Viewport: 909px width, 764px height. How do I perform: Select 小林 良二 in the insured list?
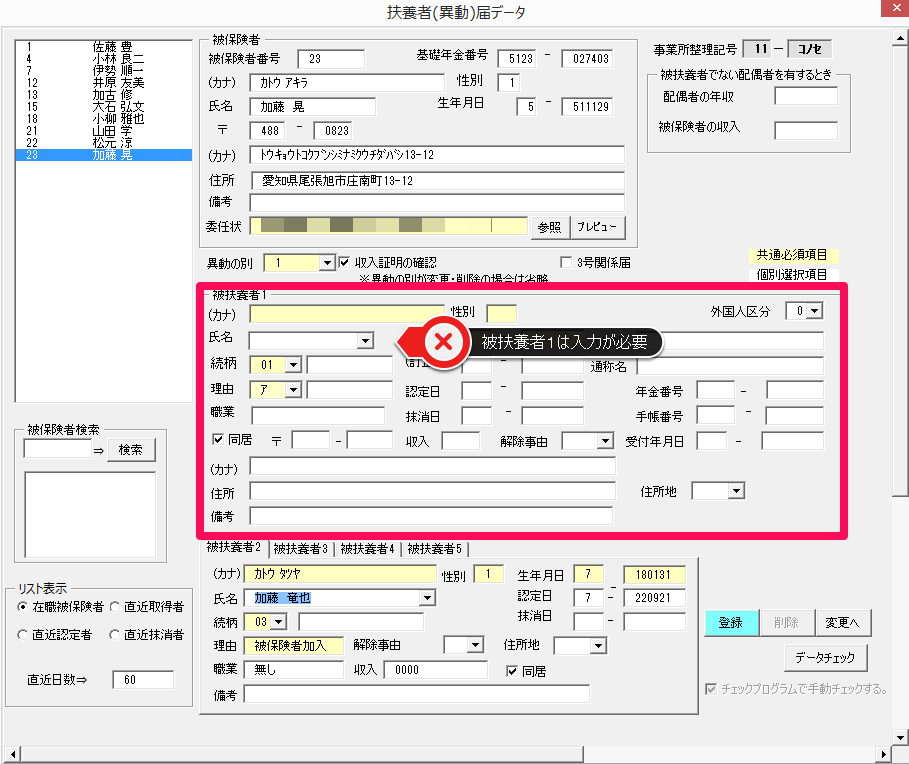coord(104,59)
